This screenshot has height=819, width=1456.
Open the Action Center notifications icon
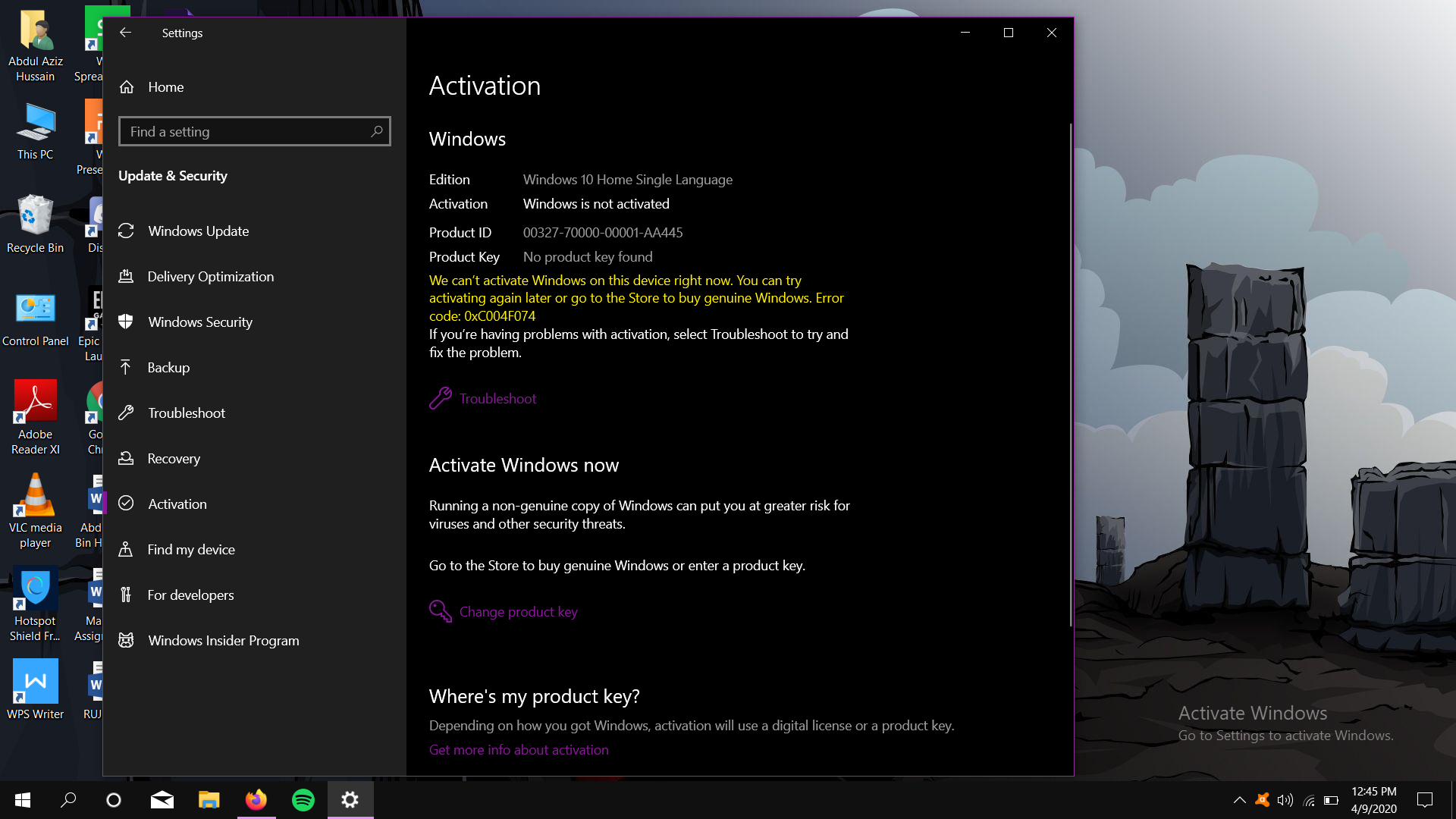1425,800
